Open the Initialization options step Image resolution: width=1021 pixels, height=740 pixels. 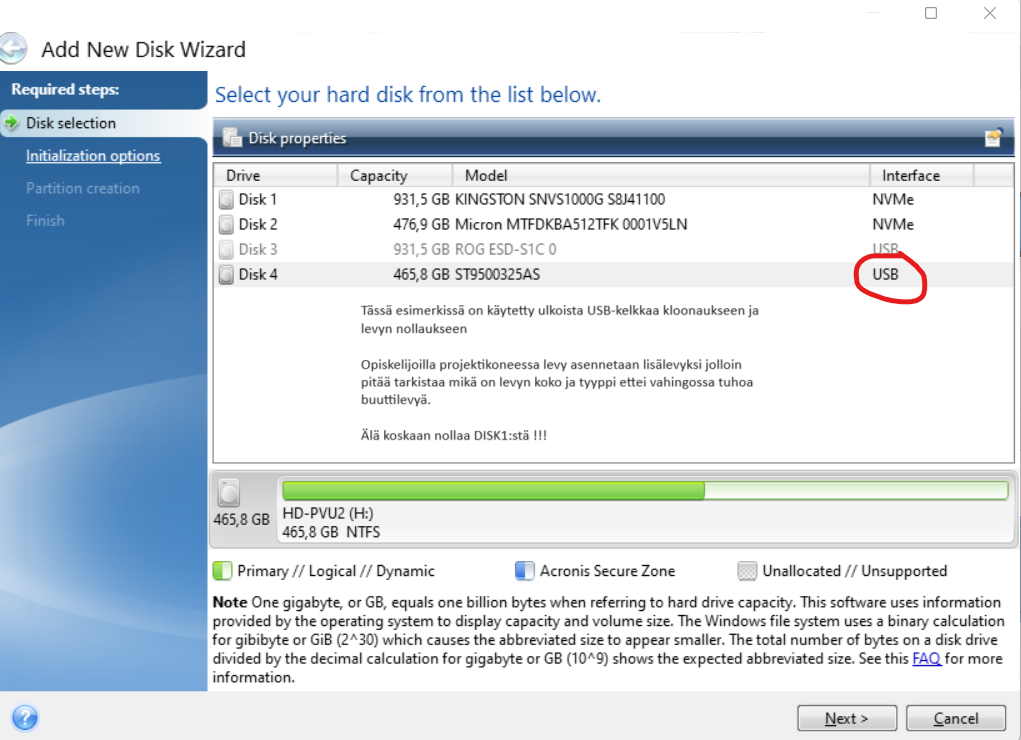point(93,156)
